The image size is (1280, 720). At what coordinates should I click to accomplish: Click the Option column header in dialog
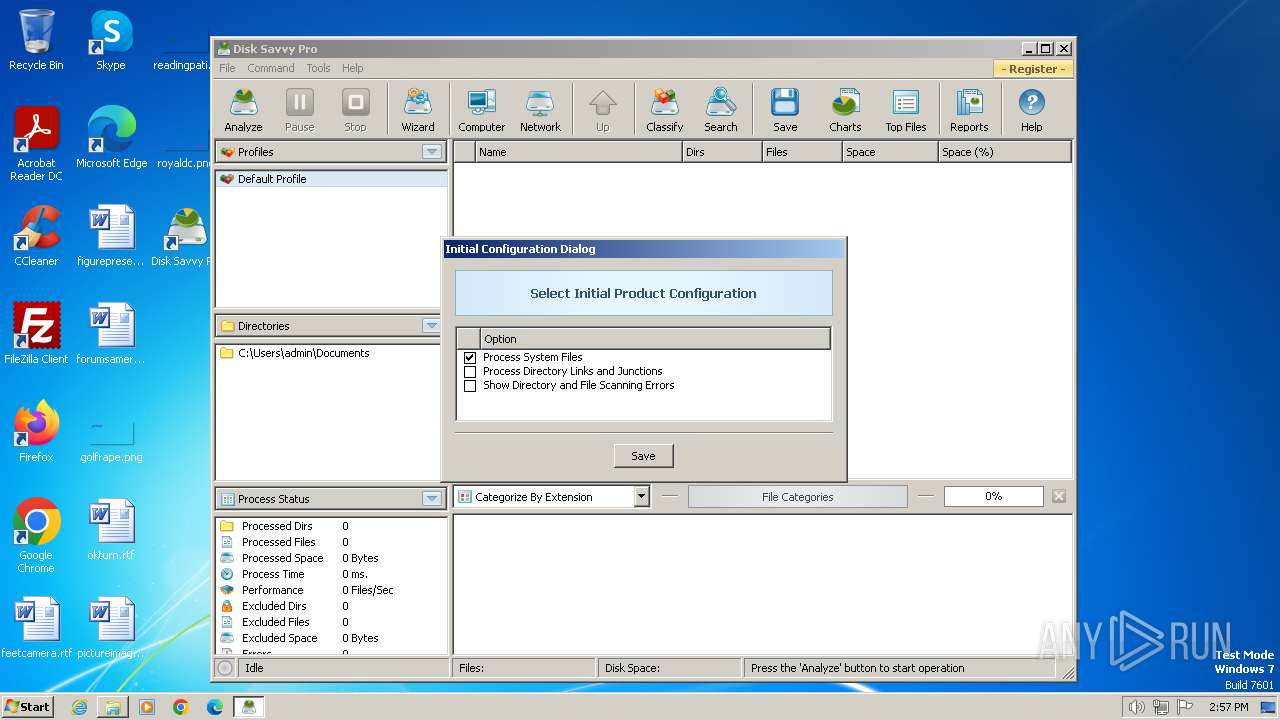655,339
